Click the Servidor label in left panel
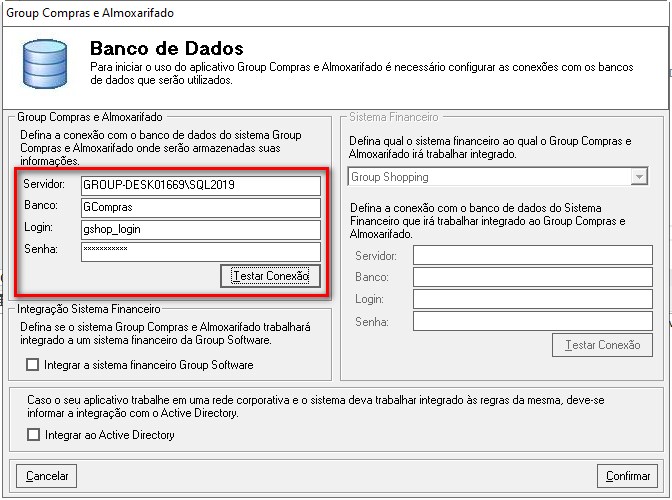Image resolution: width=672 pixels, height=500 pixels. click(x=44, y=184)
